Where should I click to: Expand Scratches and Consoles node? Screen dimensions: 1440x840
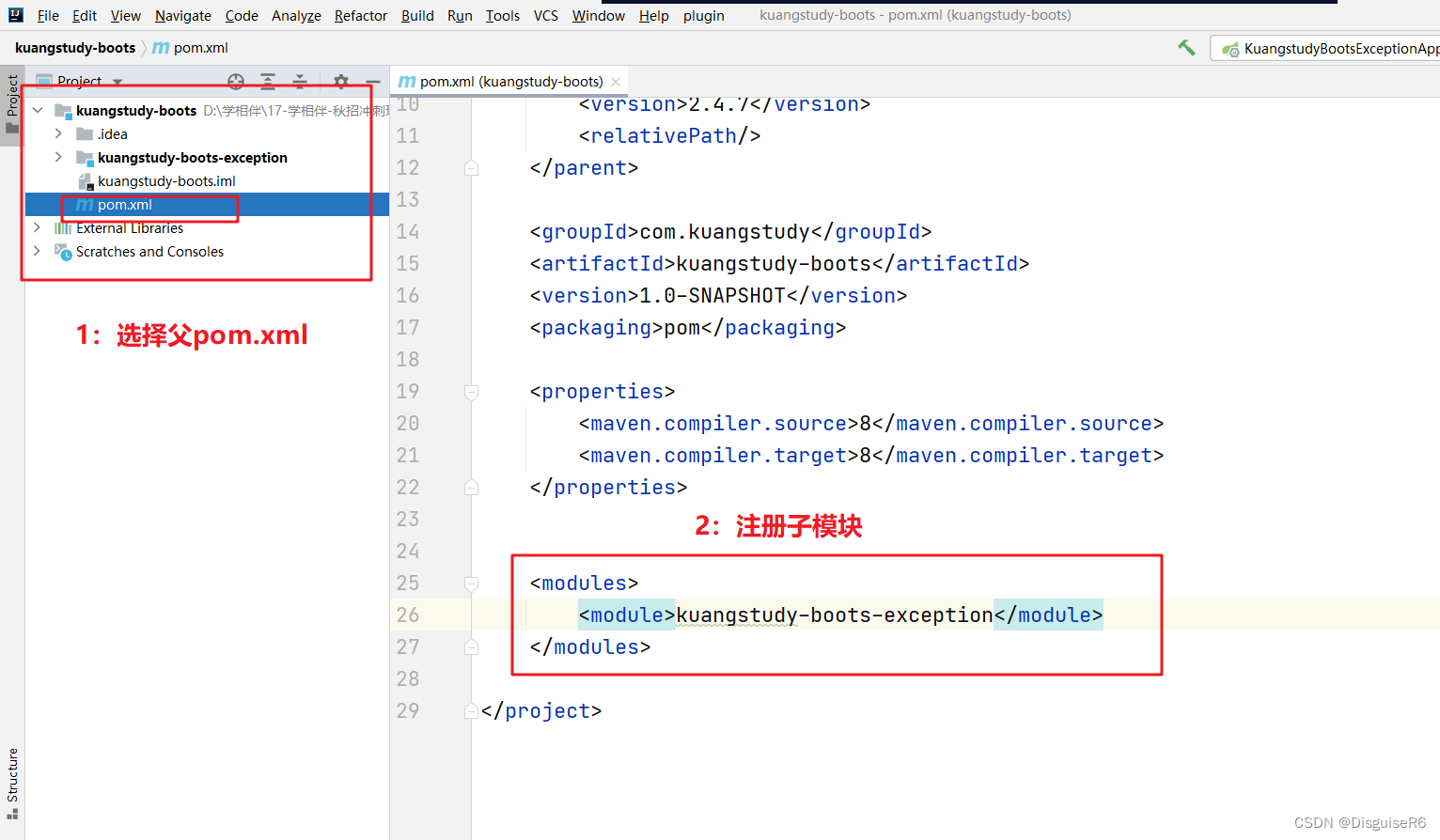tap(37, 251)
